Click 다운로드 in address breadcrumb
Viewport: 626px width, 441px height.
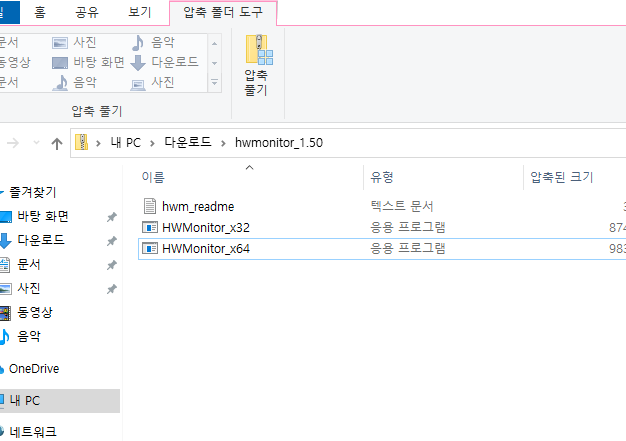tap(188, 142)
